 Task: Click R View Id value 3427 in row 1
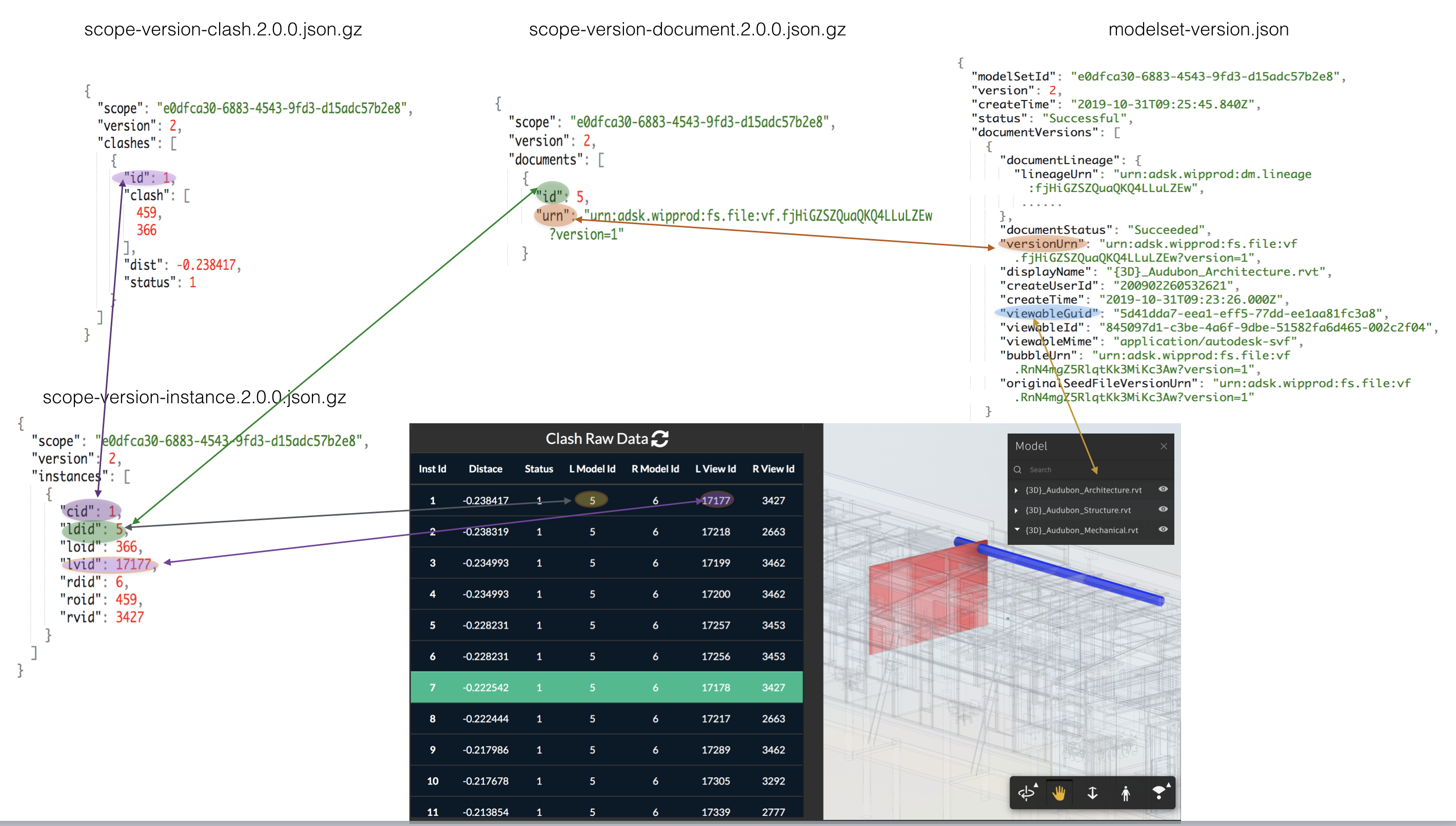pyautogui.click(x=773, y=500)
